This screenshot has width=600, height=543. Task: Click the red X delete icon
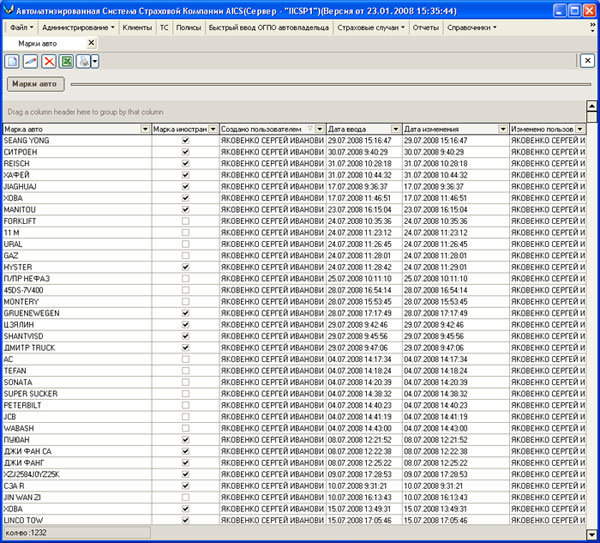(x=48, y=62)
